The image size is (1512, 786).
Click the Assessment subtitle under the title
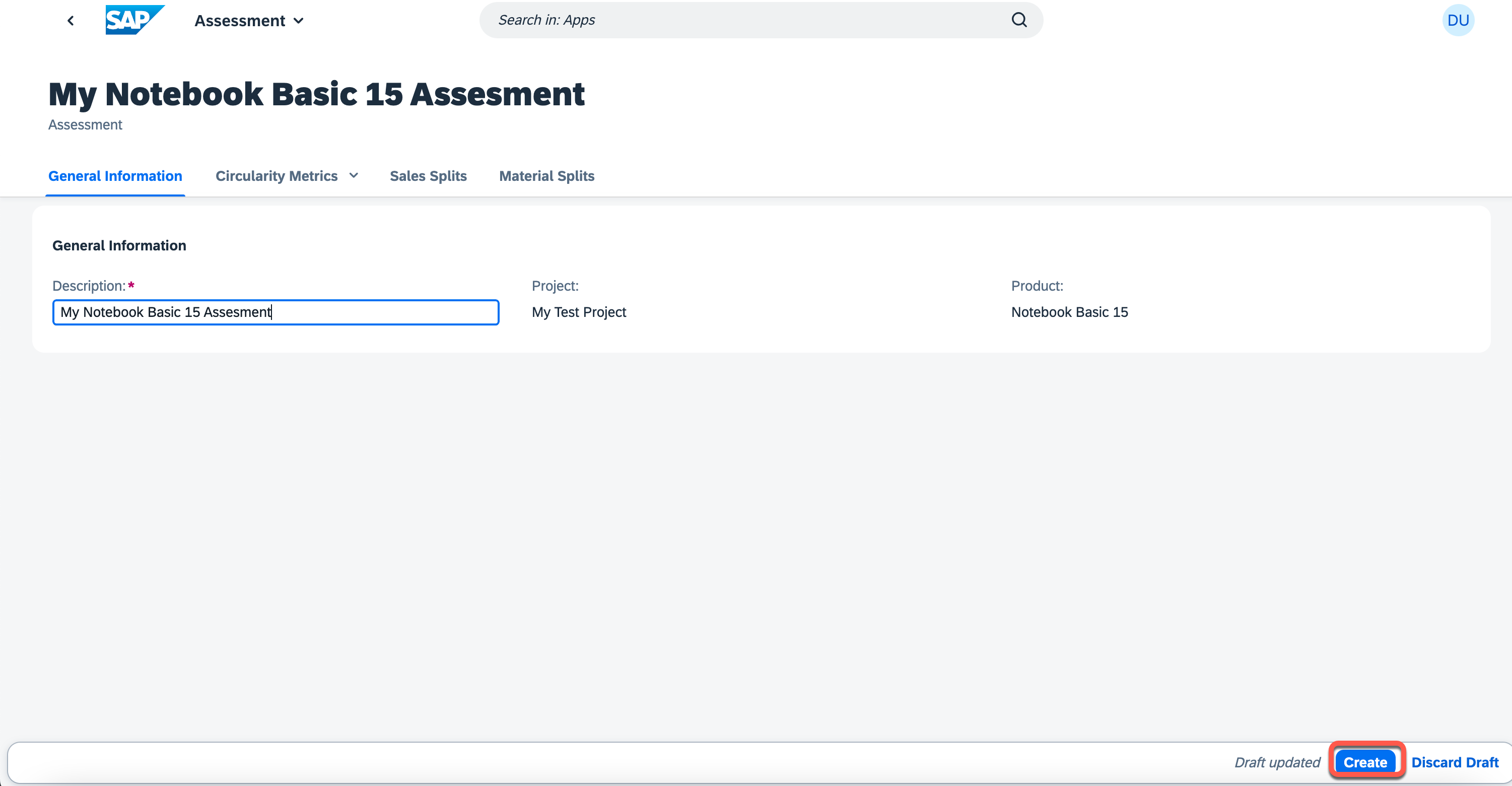click(x=85, y=124)
